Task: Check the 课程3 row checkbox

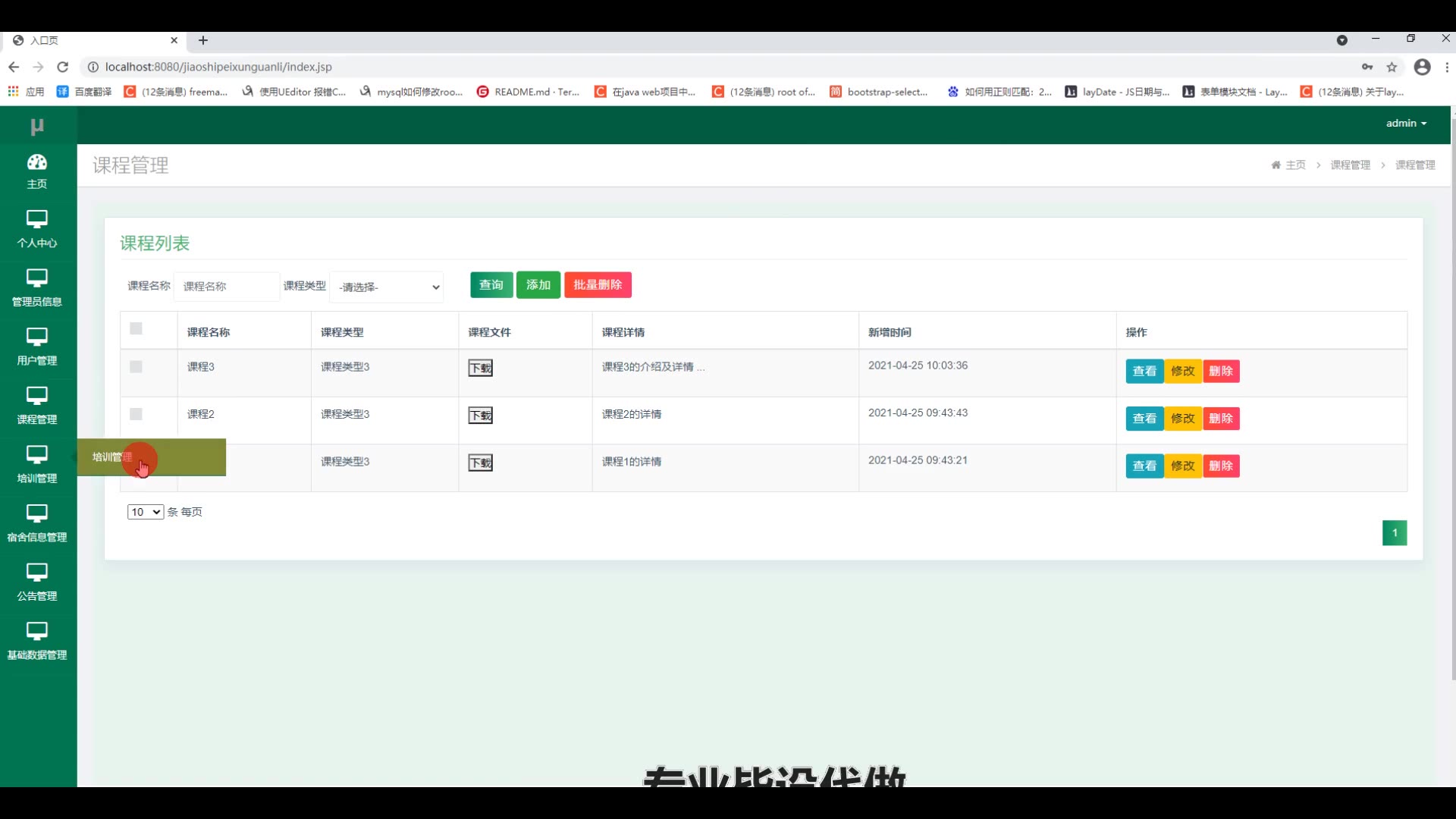Action: (x=136, y=367)
